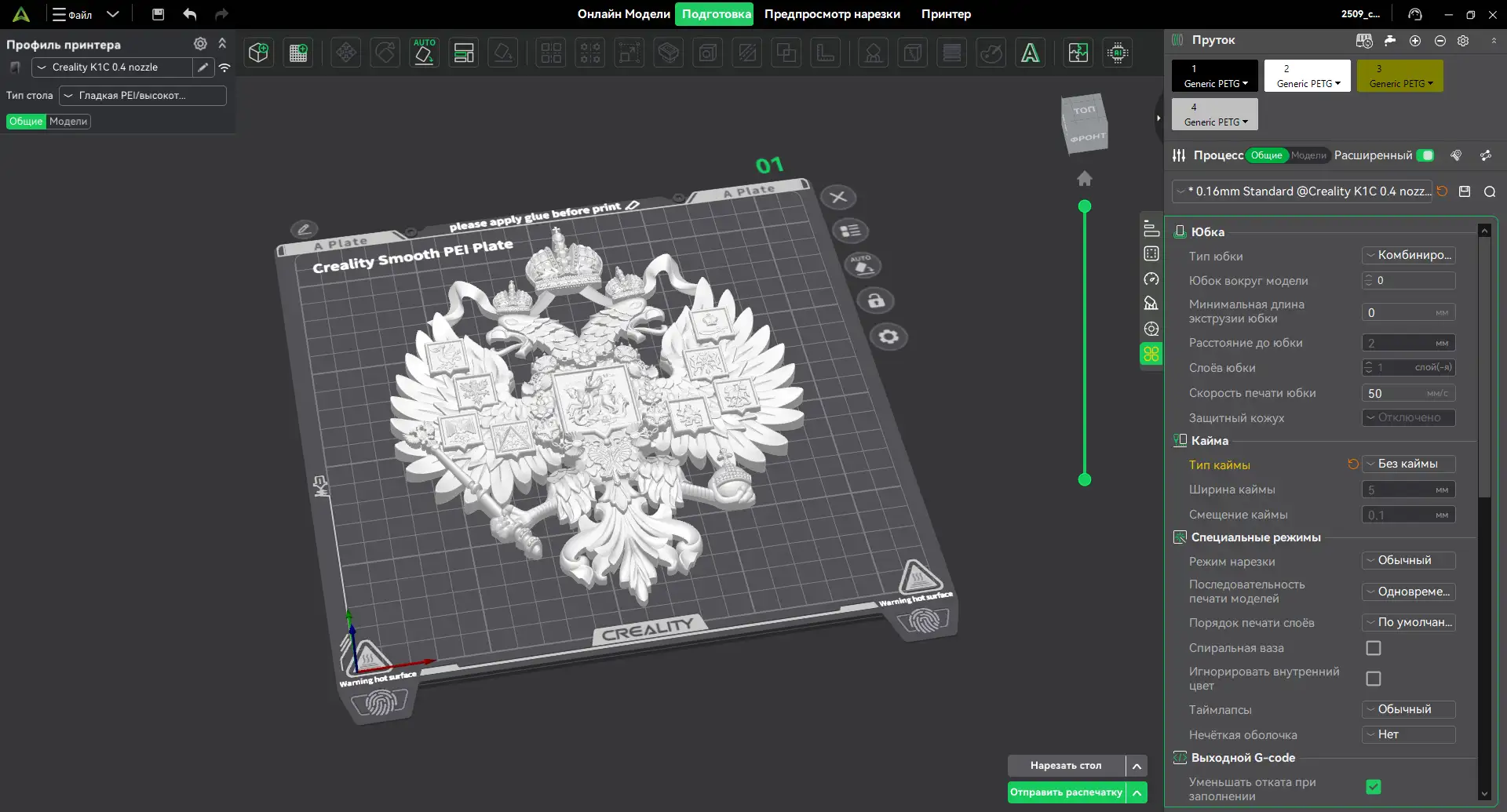This screenshot has height=812, width=1507.
Task: Add a filament with plus icon
Action: [x=1415, y=41]
